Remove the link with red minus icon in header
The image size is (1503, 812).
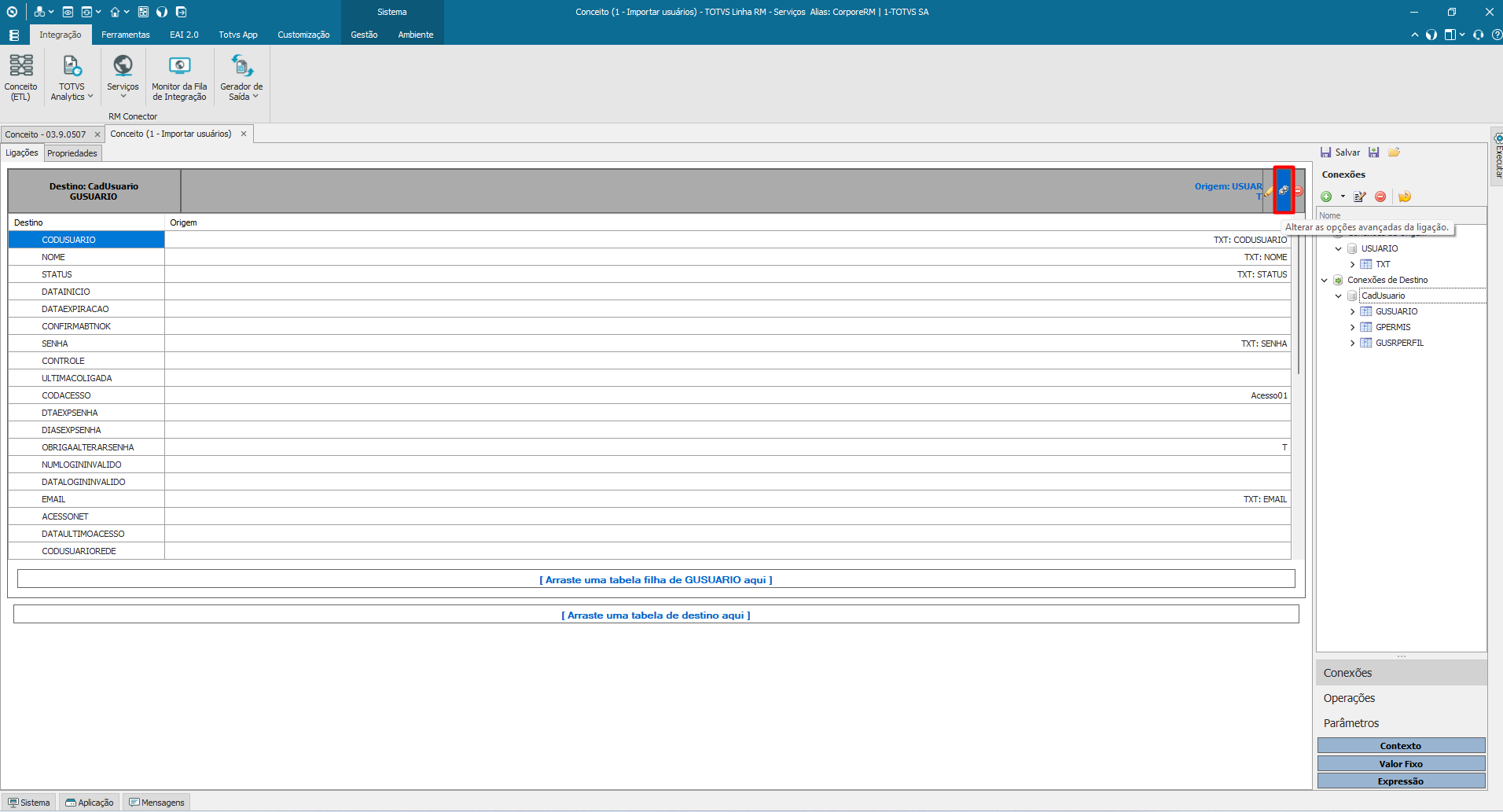1298,191
